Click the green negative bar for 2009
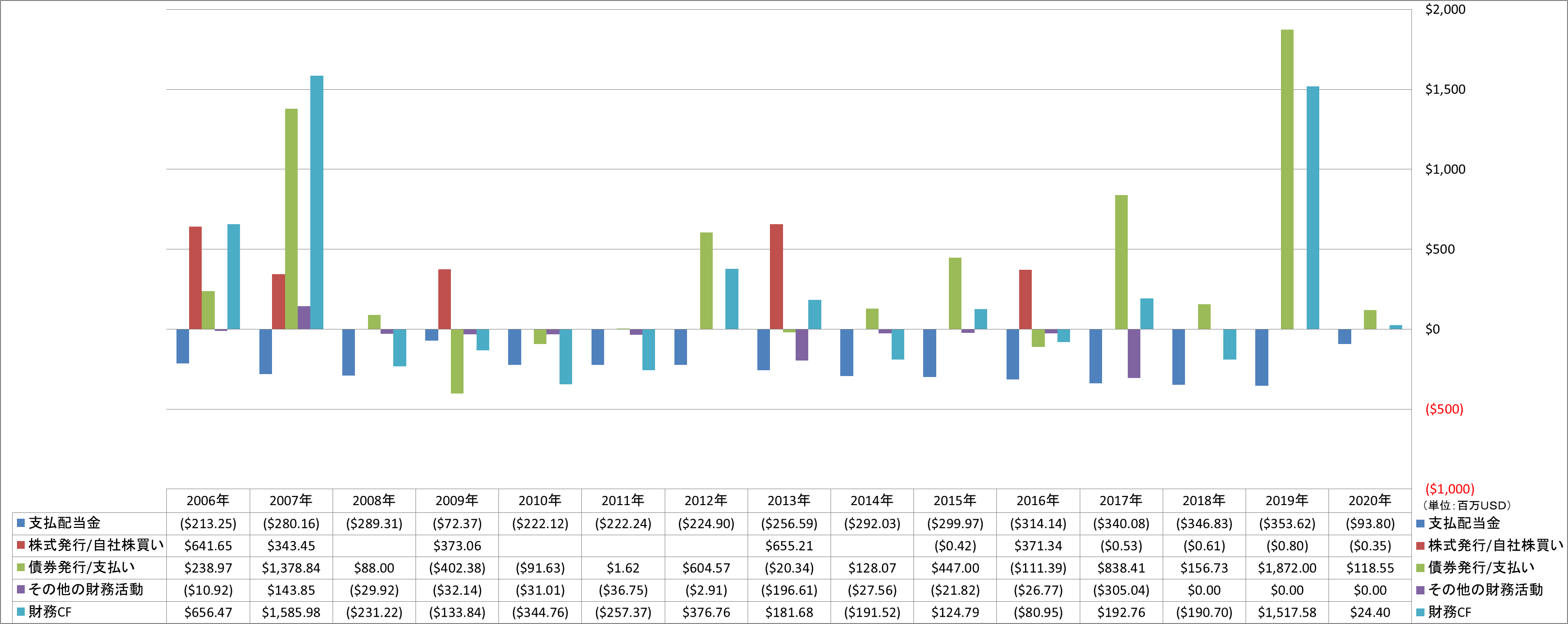1568x624 pixels. pyautogui.click(x=457, y=361)
